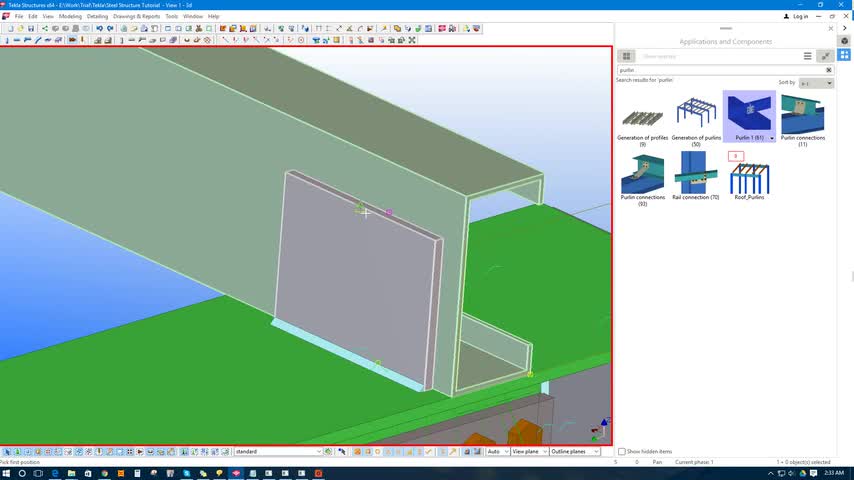Expand the side pane chevron arrow

tap(845, 28)
